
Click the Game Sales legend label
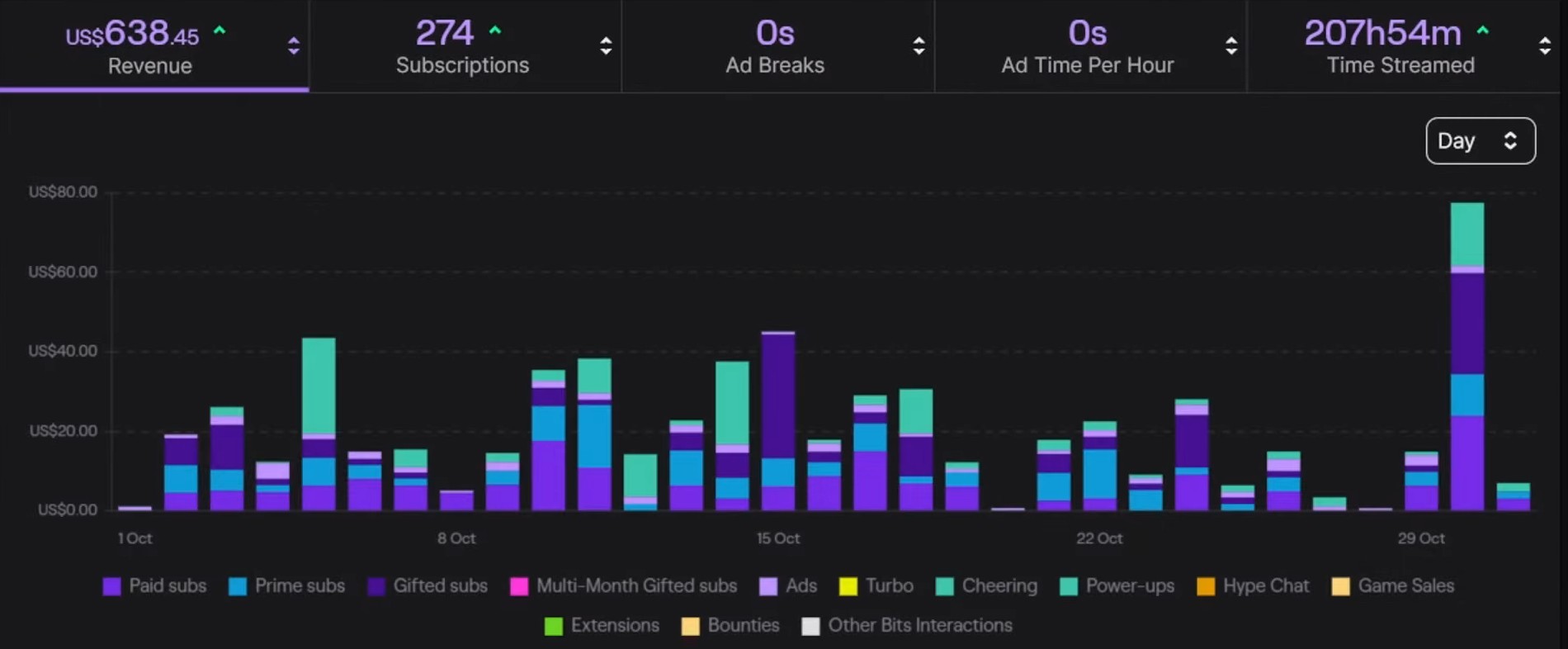pyautogui.click(x=1406, y=585)
